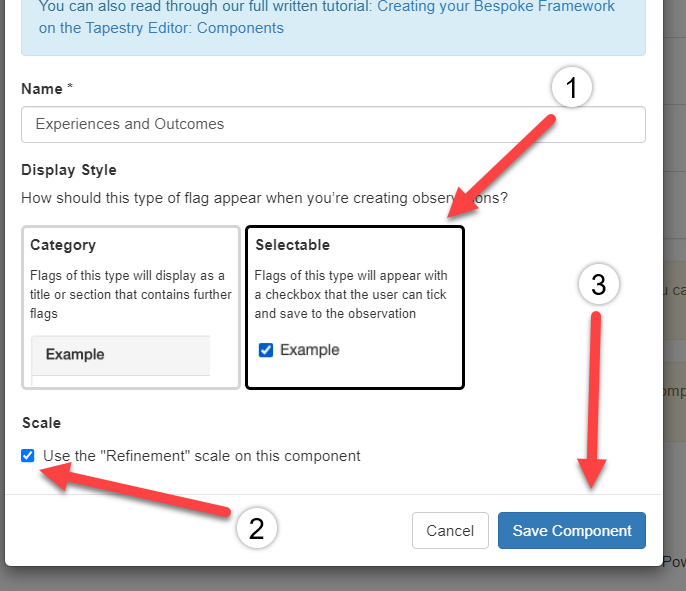This screenshot has height=591, width=686.
Task: Click the Category card heading
Action: [63, 245]
